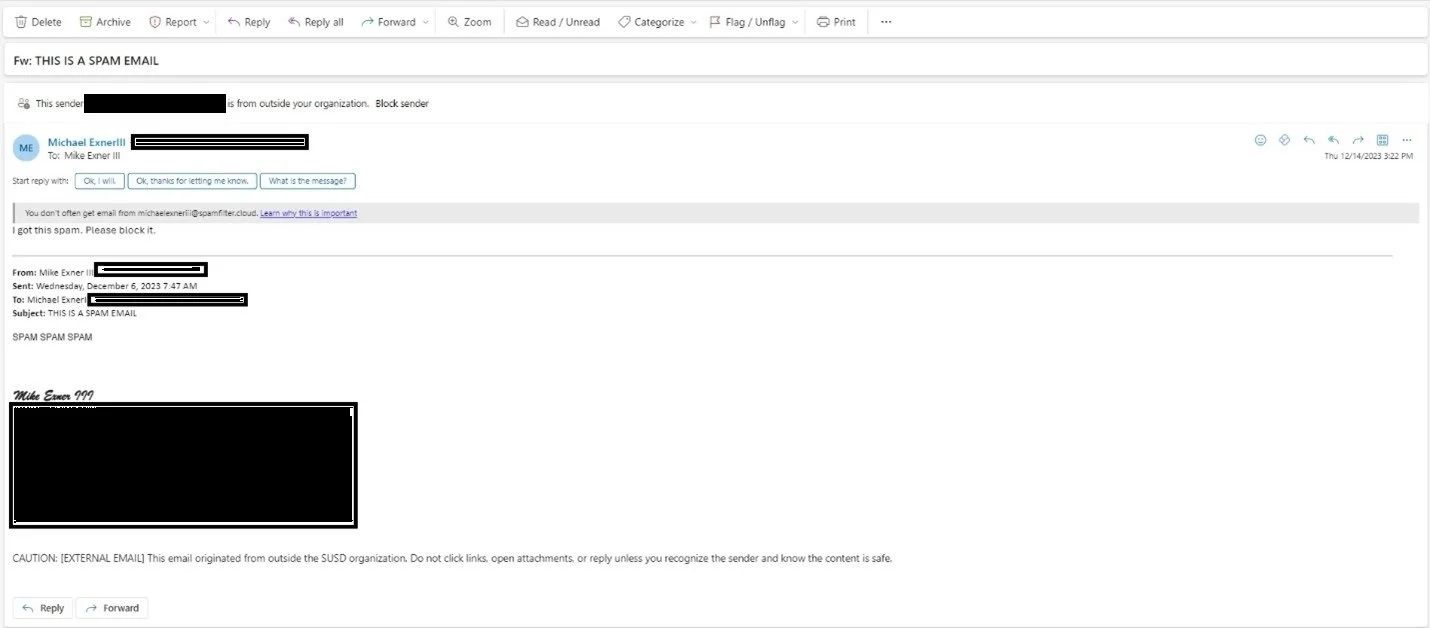The image size is (1430, 628).
Task: Open the toolbar's more options ellipsis menu
Action: coord(886,22)
